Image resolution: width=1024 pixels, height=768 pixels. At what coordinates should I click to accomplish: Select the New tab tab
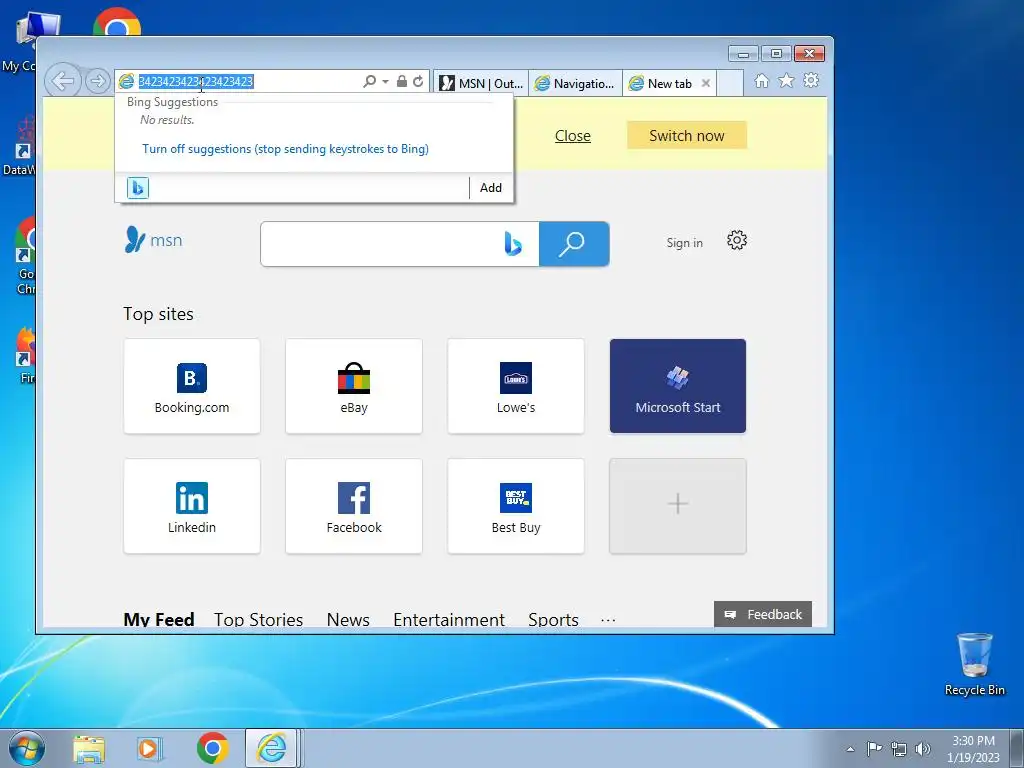coord(661,83)
